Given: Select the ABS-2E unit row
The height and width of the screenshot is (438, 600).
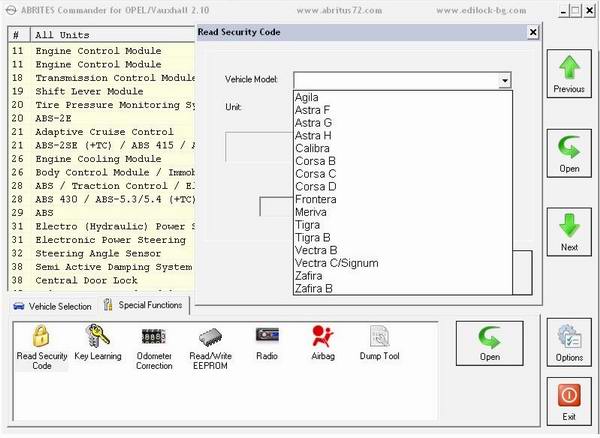Looking at the screenshot, I should coord(102,118).
